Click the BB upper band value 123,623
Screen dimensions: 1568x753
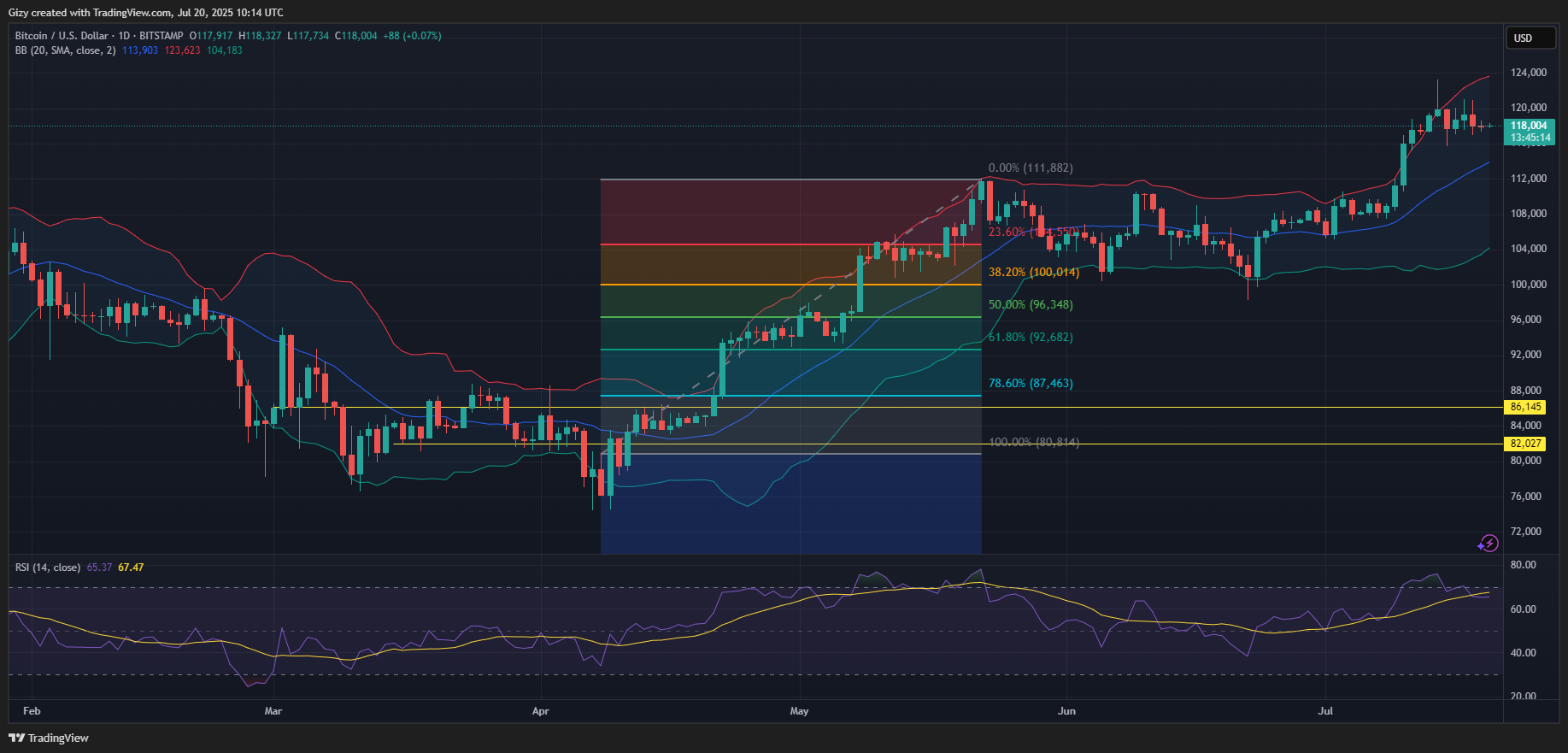[x=182, y=50]
